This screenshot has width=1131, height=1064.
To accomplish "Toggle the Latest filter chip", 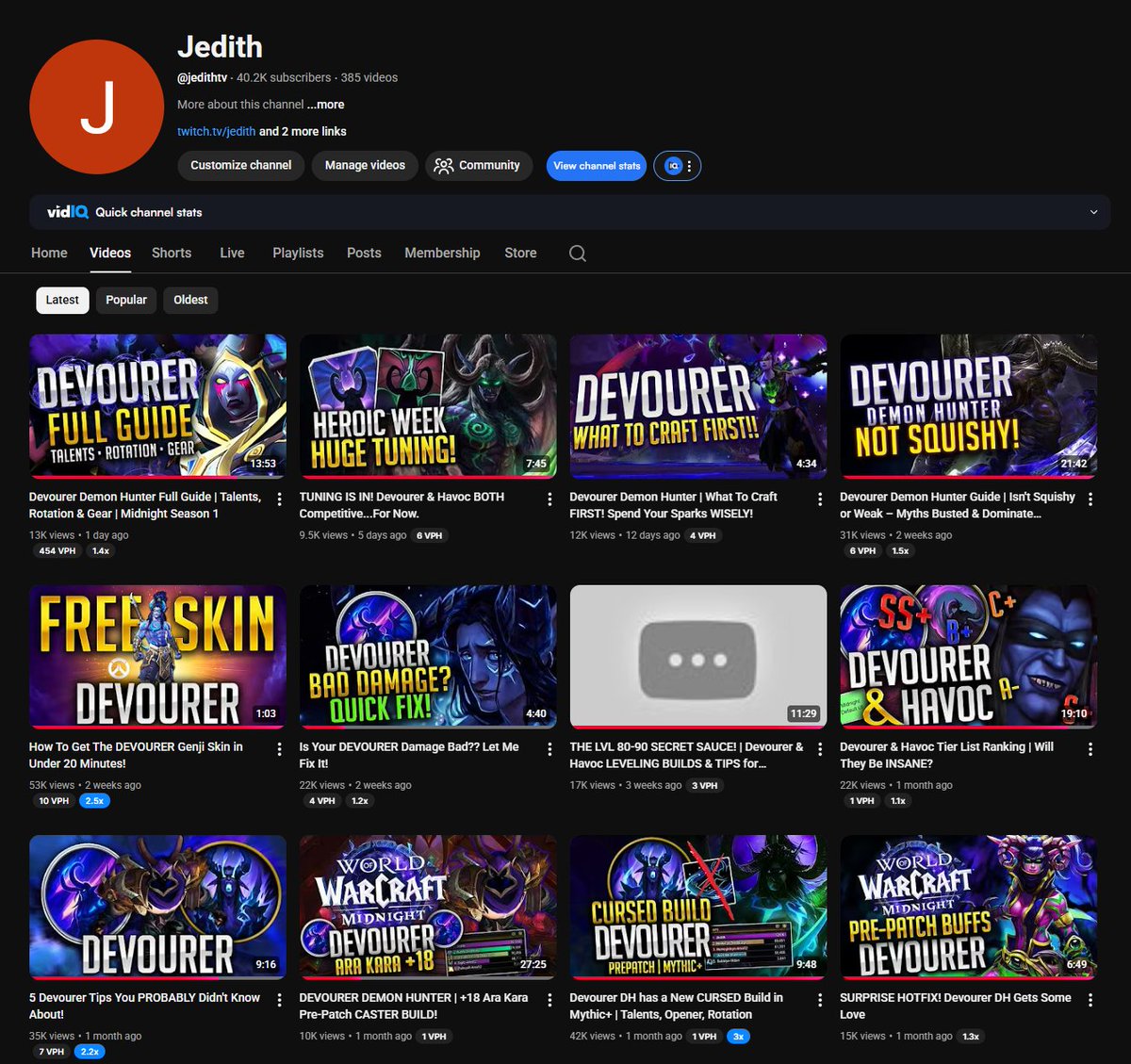I will pyautogui.click(x=61, y=300).
